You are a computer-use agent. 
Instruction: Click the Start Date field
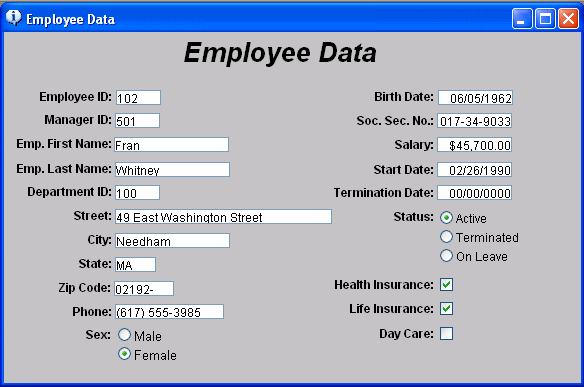point(474,170)
